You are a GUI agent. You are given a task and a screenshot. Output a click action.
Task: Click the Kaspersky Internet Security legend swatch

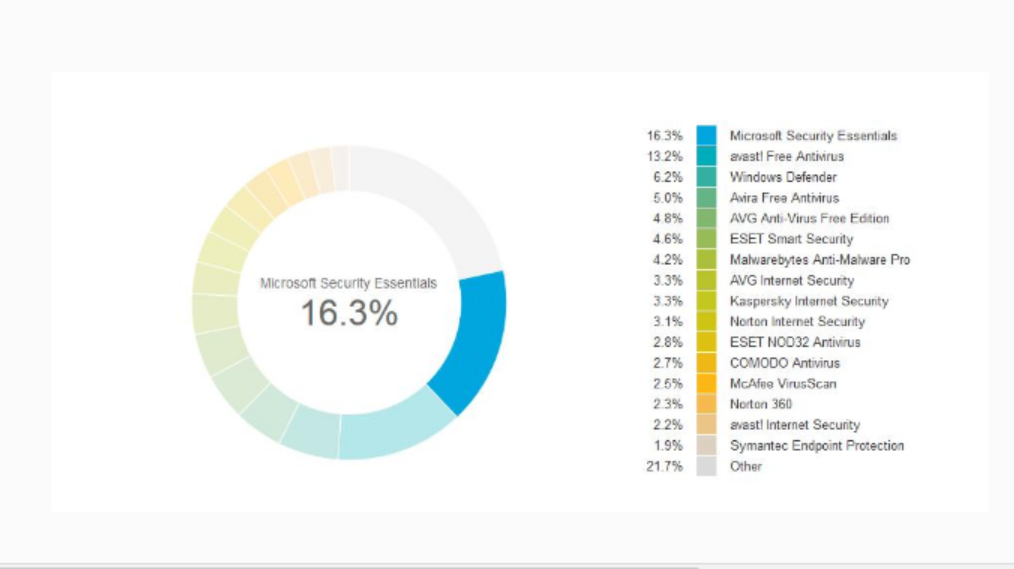706,301
